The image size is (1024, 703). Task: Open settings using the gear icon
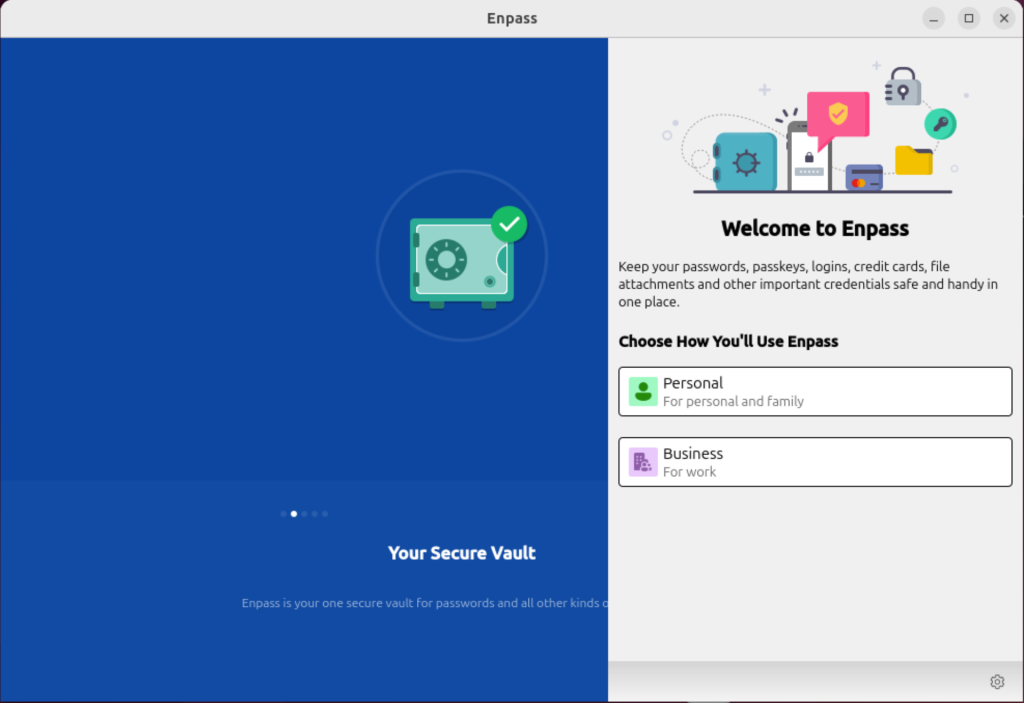click(x=996, y=681)
